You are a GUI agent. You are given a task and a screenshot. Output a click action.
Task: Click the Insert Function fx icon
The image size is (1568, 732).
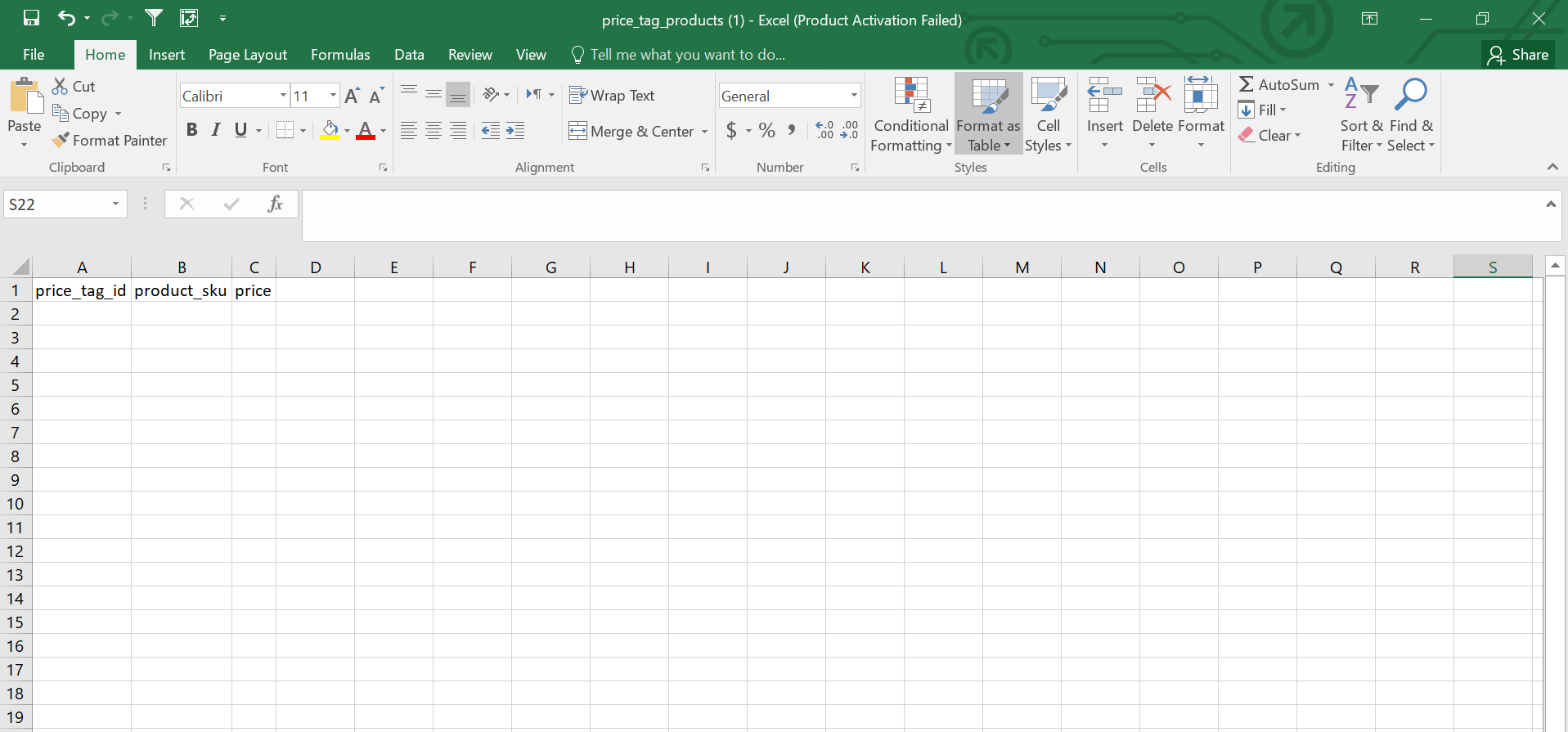(275, 204)
